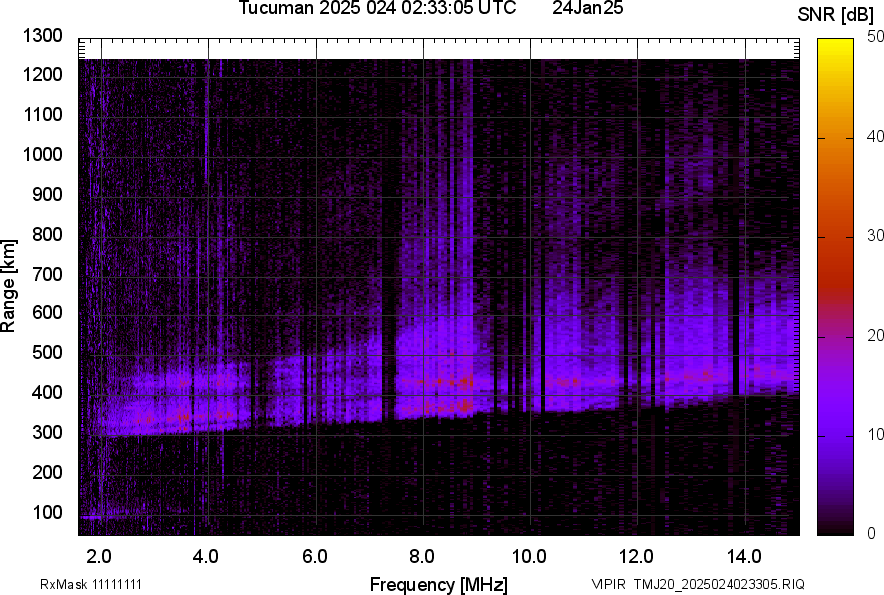The height and width of the screenshot is (595, 884).
Task: Select the 0 tick label on the colorbar
Action: click(x=872, y=533)
